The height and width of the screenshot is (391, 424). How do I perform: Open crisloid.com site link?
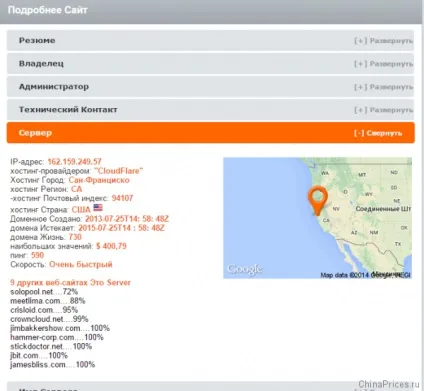pos(32,310)
